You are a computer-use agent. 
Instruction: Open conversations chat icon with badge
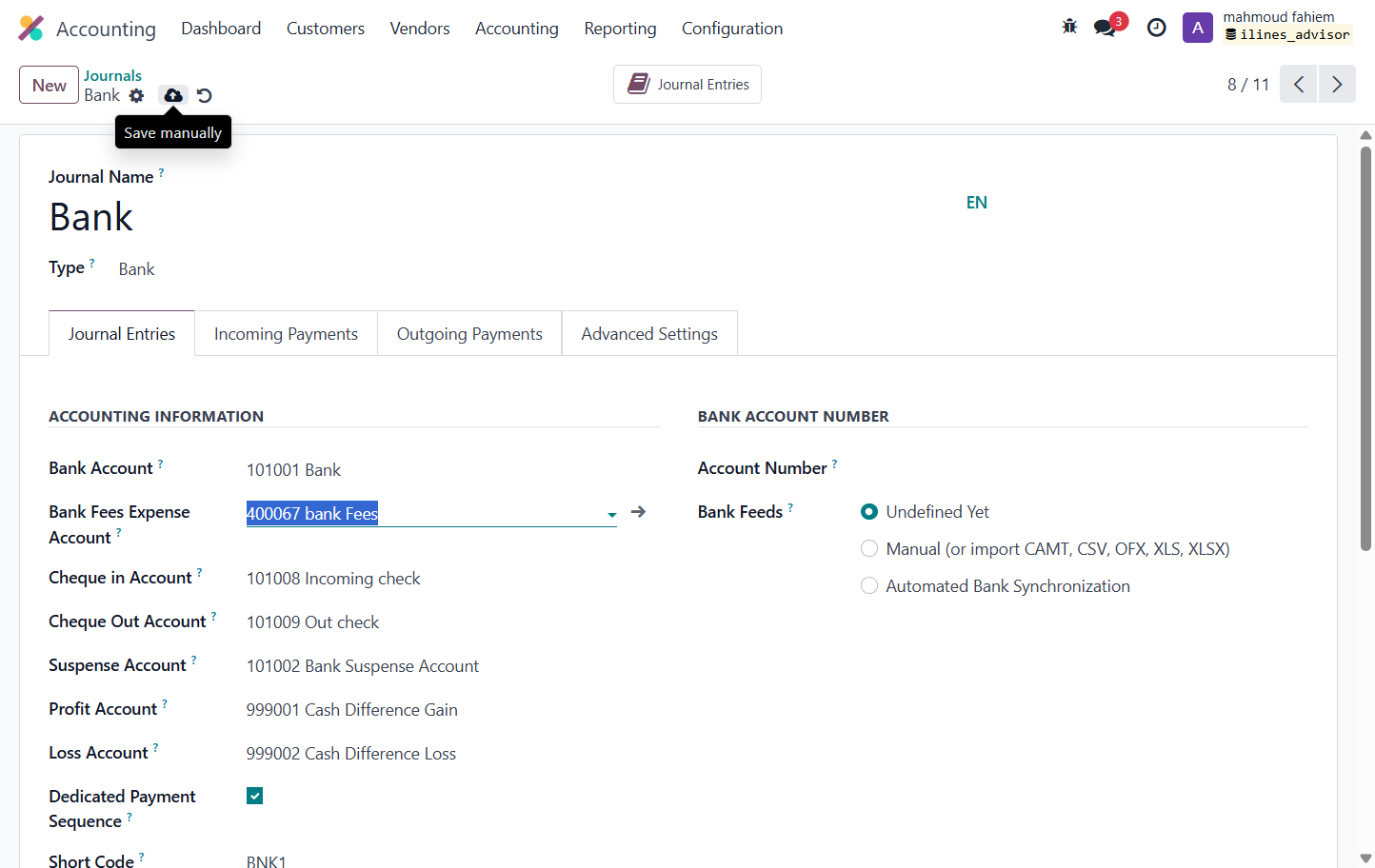pyautogui.click(x=1106, y=27)
